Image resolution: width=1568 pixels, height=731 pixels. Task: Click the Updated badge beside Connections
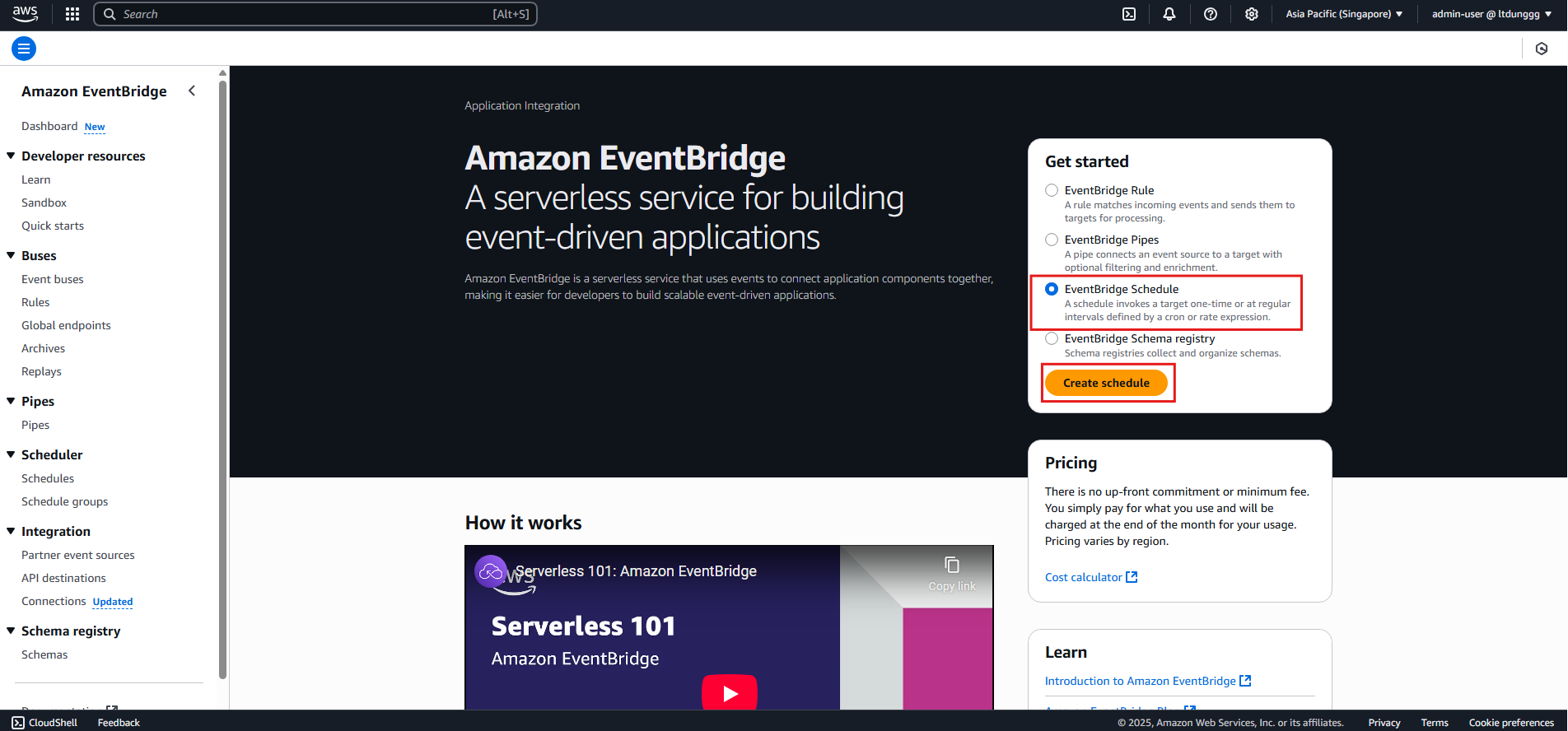point(113,602)
